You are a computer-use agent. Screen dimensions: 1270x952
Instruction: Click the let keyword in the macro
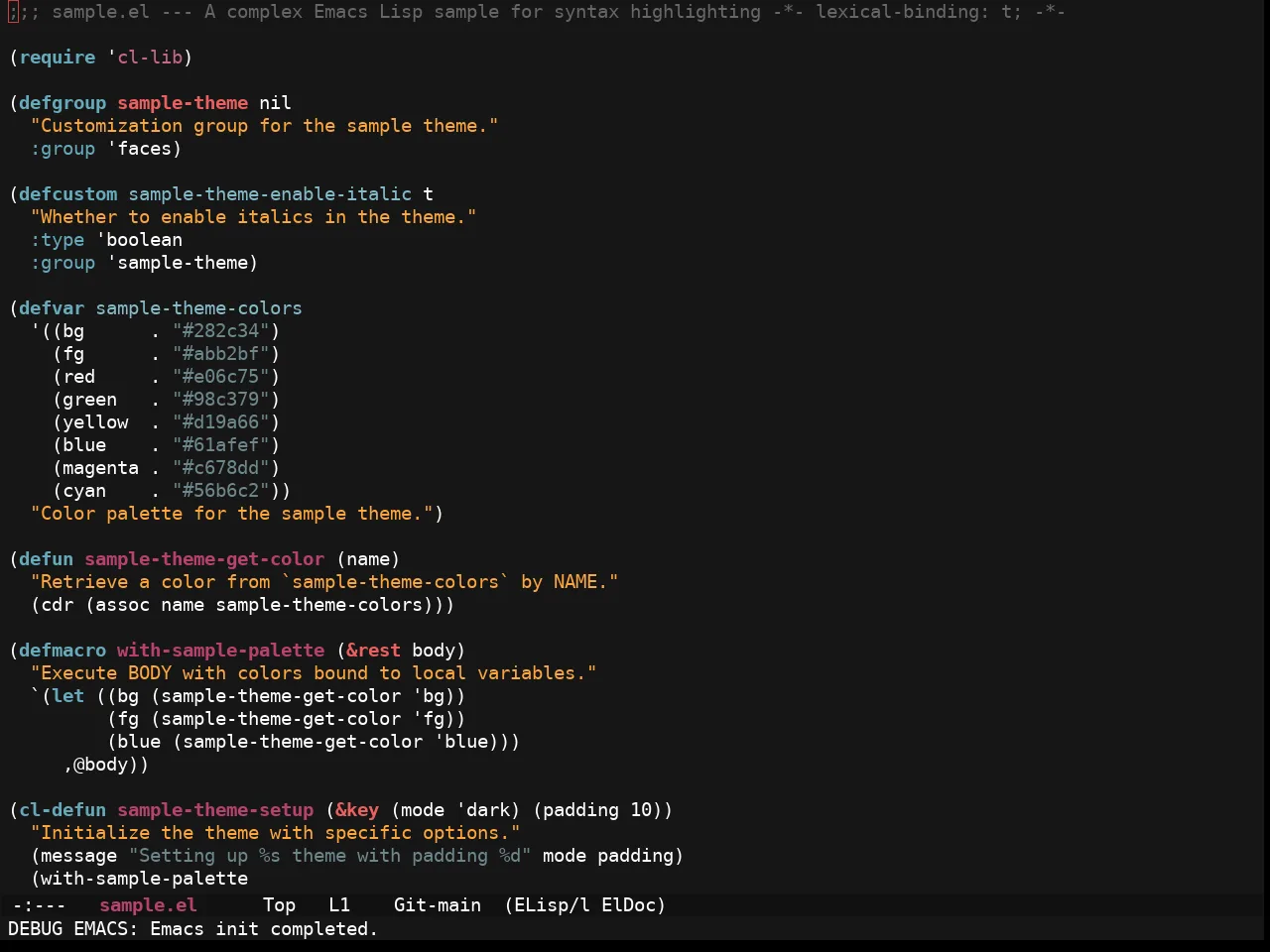pyautogui.click(x=68, y=696)
